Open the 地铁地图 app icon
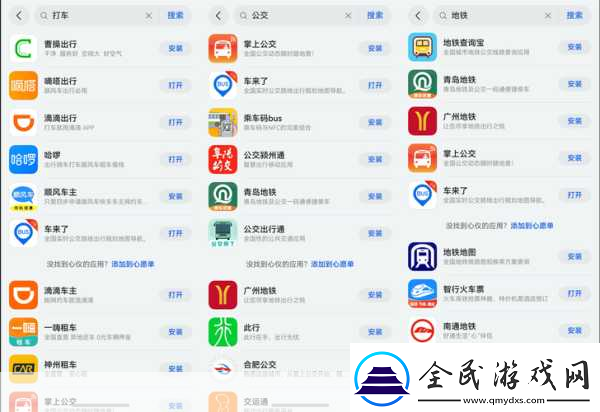600x412 pixels. 422,257
